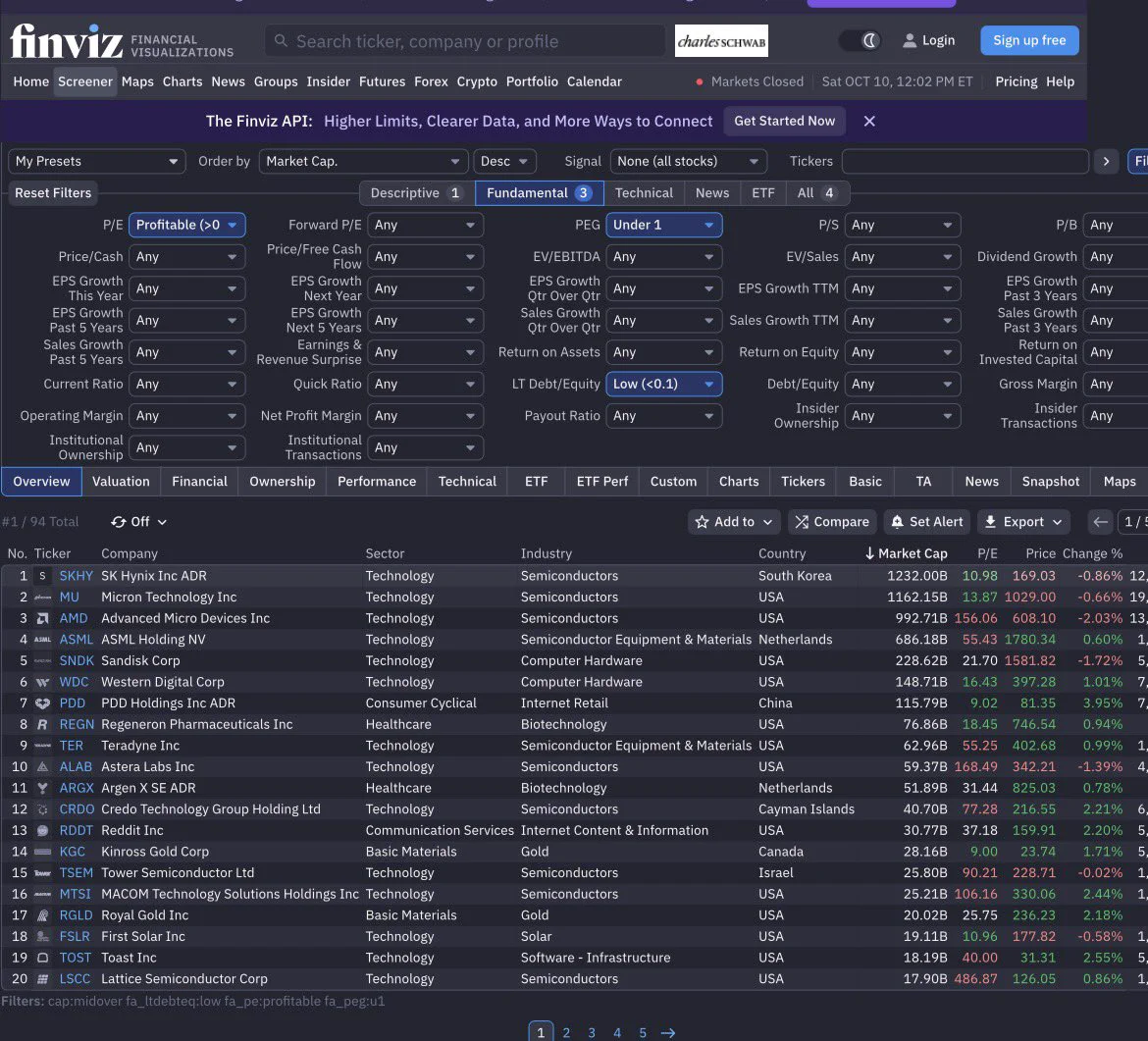The width and height of the screenshot is (1148, 1041).
Task: Click next page arrow in pagination
Action: tap(668, 1032)
